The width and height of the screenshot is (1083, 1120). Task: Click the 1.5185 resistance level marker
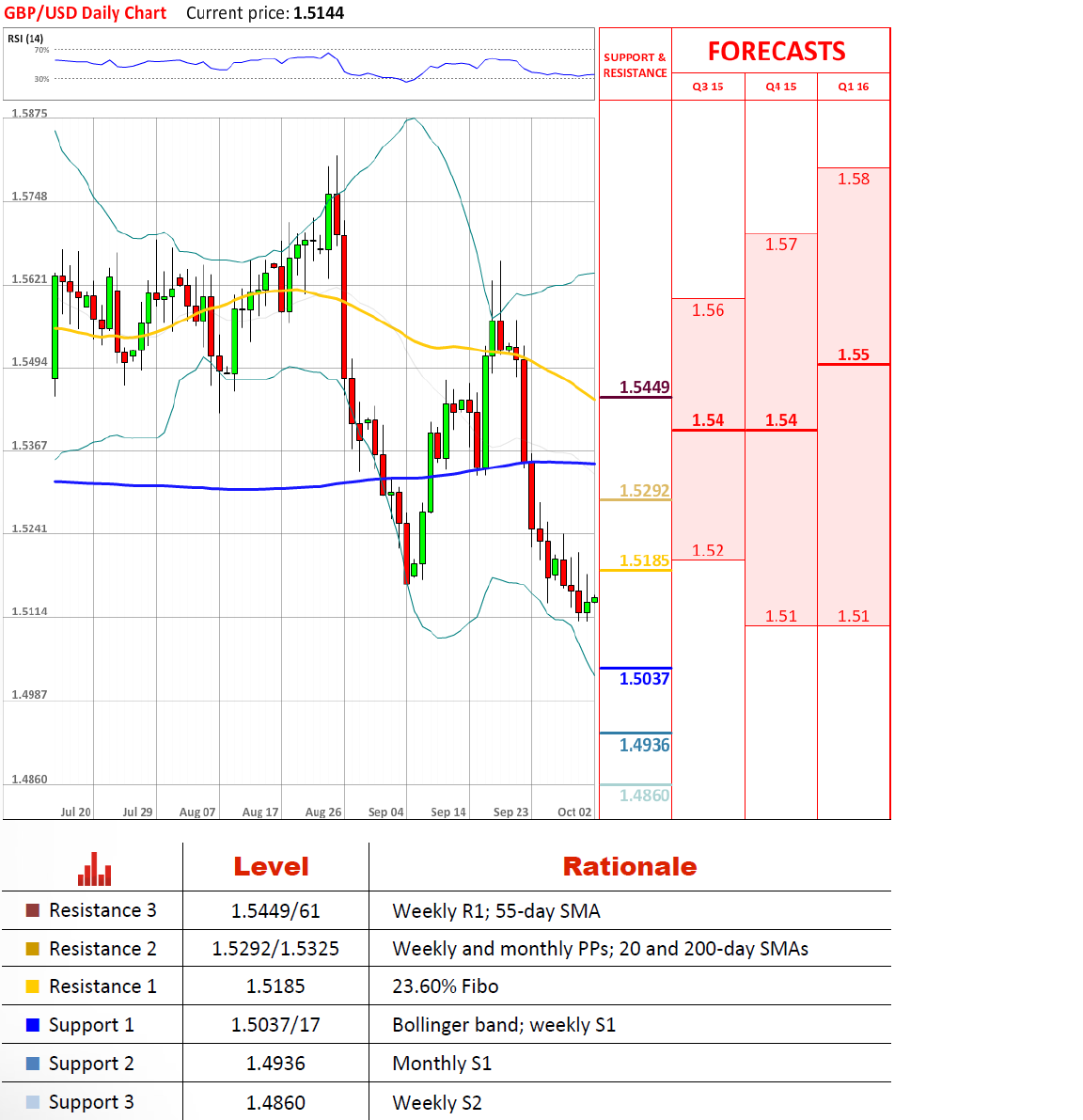pos(644,560)
